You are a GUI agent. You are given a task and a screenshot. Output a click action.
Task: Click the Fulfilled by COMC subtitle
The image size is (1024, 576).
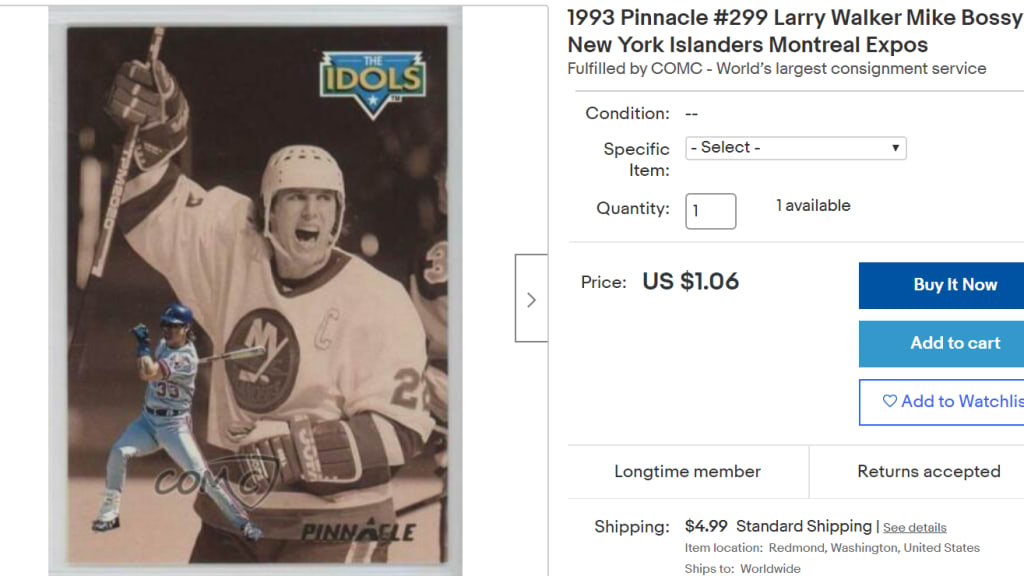click(776, 69)
